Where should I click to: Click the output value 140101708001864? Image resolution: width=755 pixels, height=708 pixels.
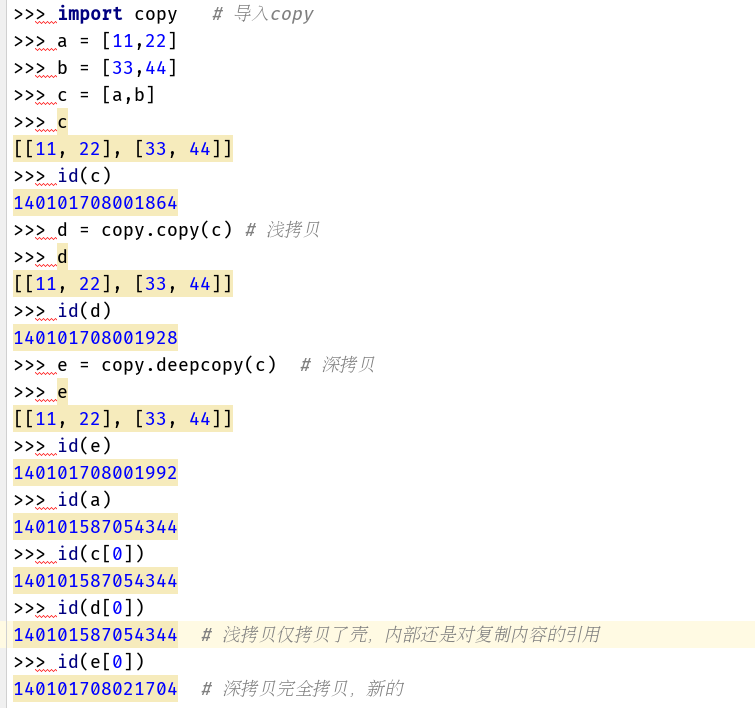point(95,203)
